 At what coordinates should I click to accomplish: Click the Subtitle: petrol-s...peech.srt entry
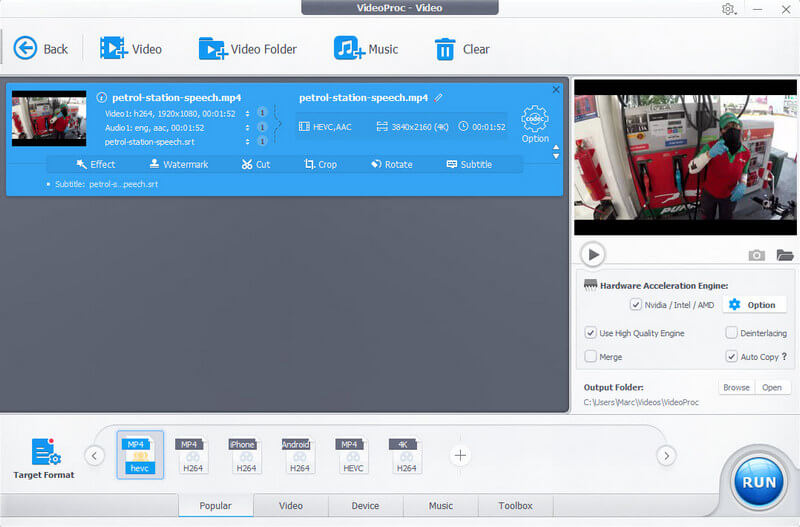(106, 184)
